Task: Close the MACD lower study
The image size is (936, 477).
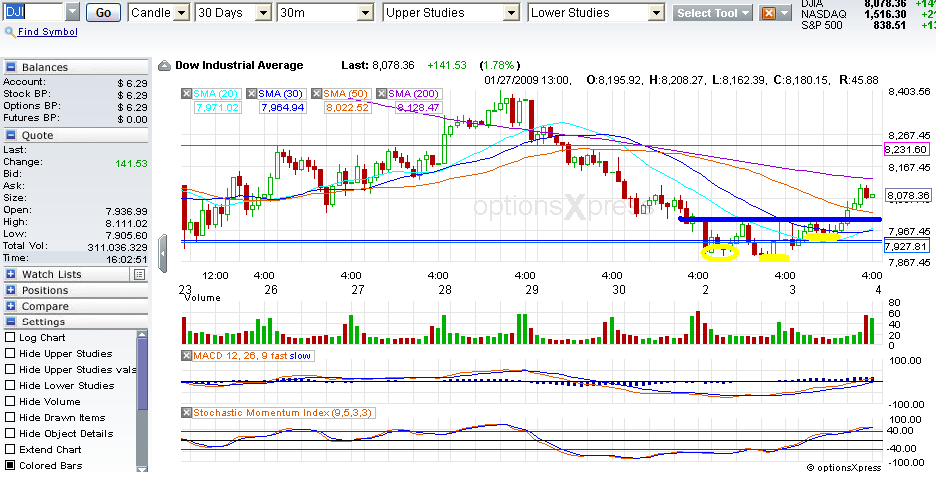Action: [x=187, y=356]
